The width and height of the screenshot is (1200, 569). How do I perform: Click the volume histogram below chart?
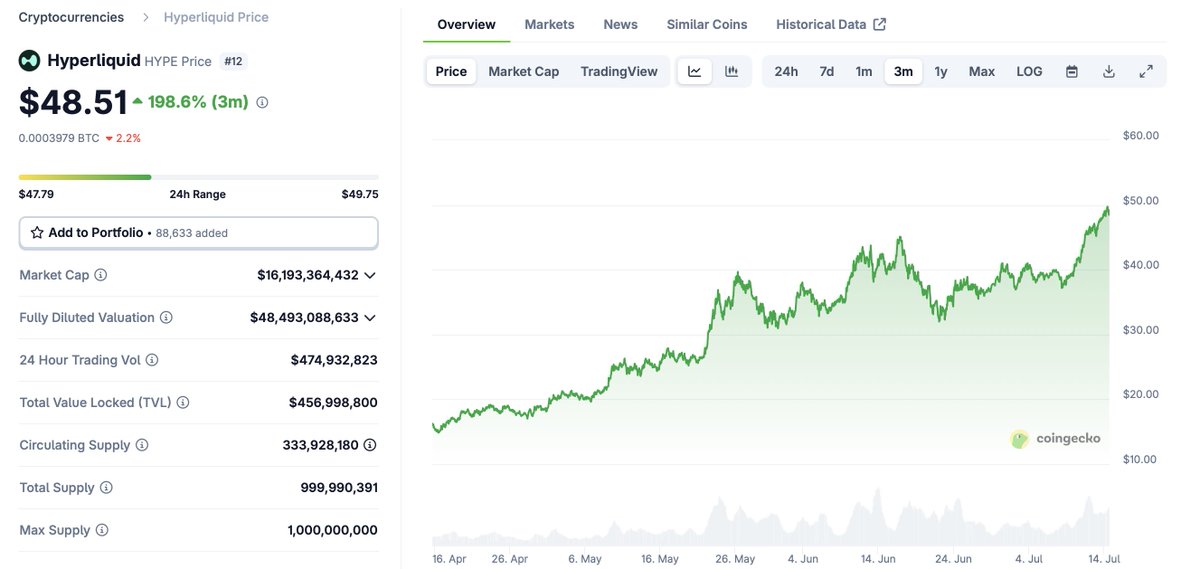(x=771, y=517)
